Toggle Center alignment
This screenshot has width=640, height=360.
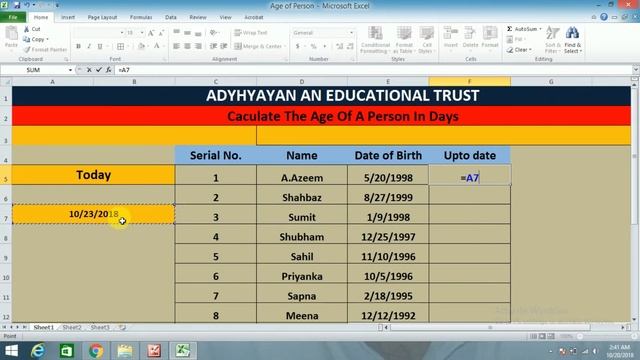[187, 47]
